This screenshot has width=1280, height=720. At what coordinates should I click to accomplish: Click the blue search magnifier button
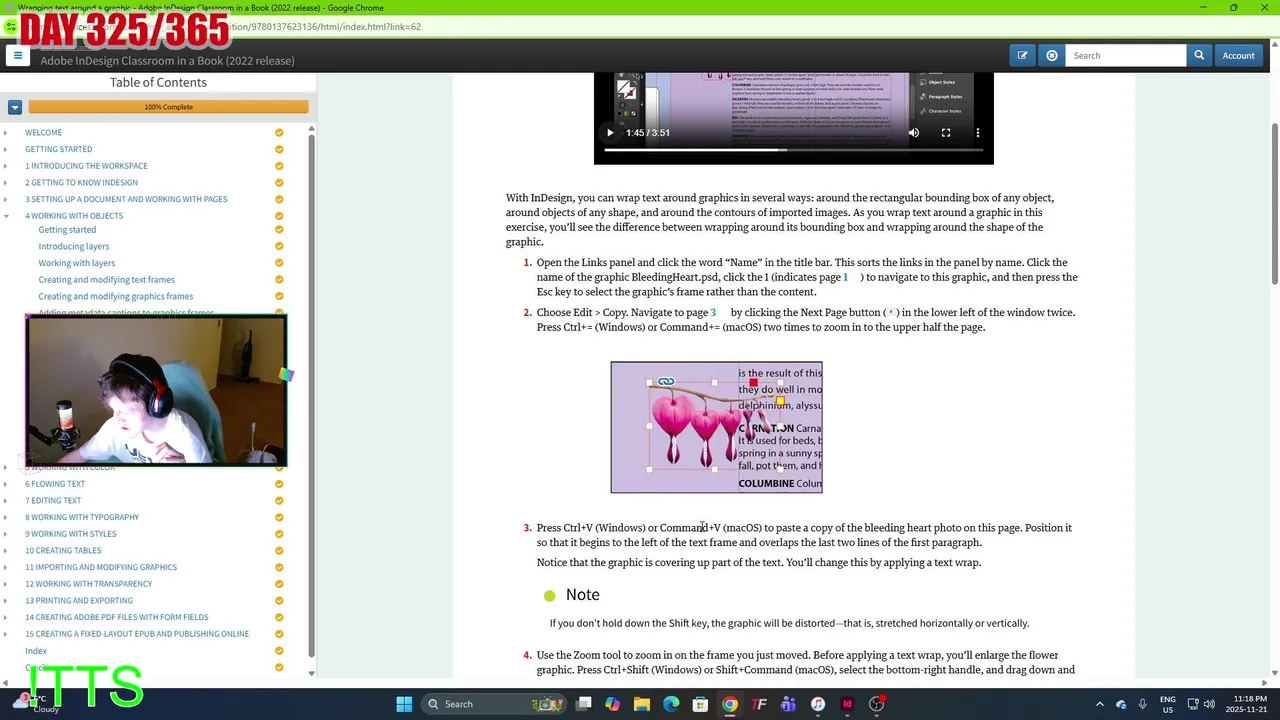1199,56
